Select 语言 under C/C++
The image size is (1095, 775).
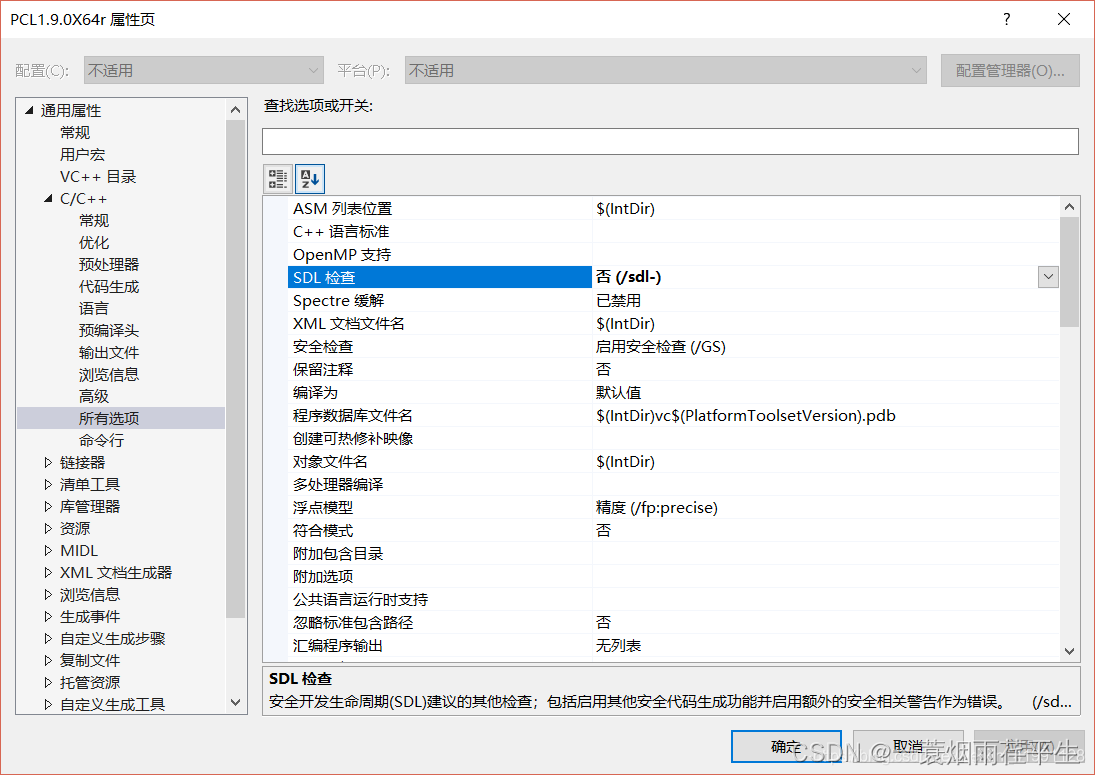(x=94, y=309)
